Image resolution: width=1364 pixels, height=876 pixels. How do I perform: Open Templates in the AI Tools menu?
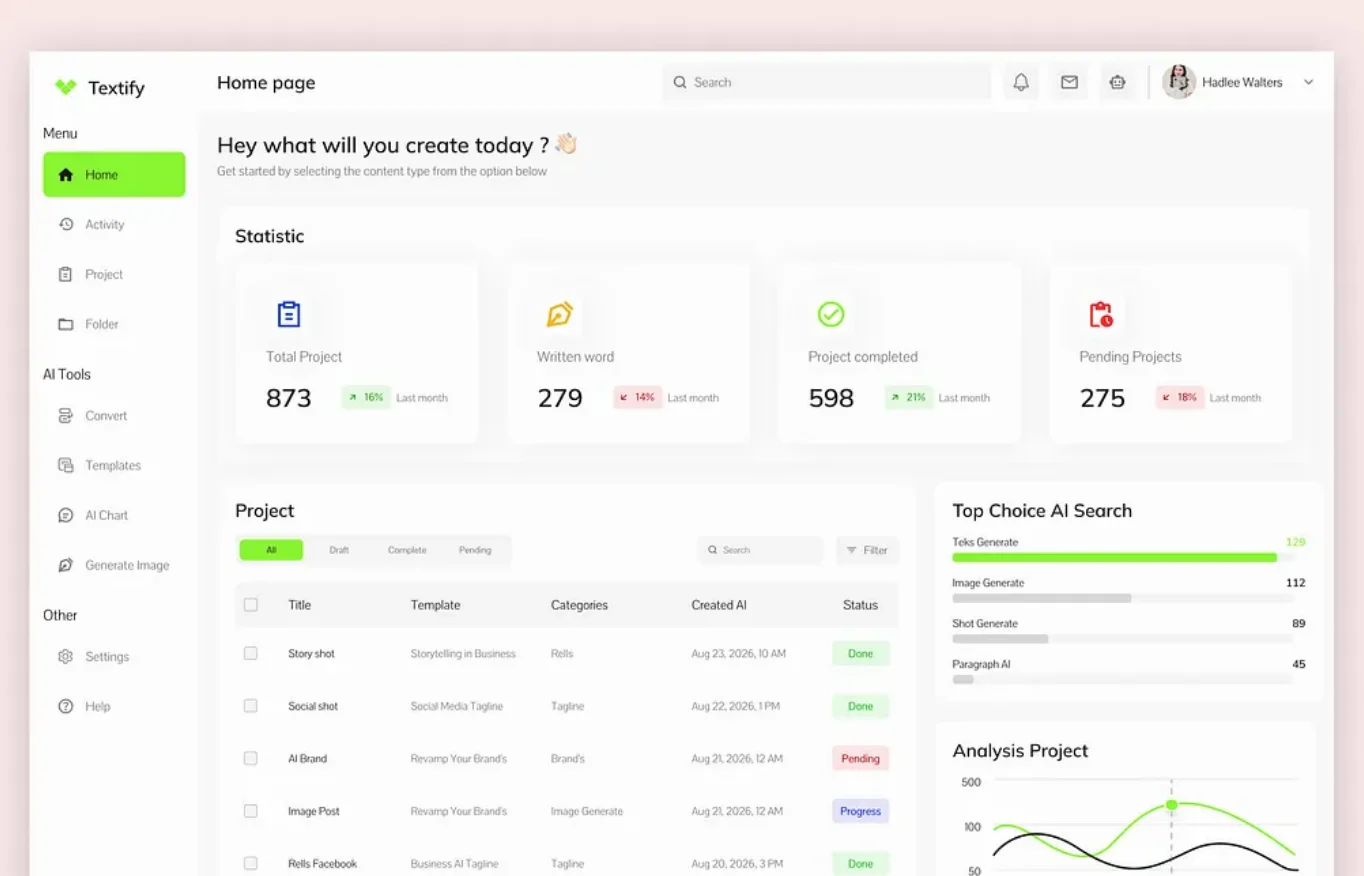(x=114, y=465)
